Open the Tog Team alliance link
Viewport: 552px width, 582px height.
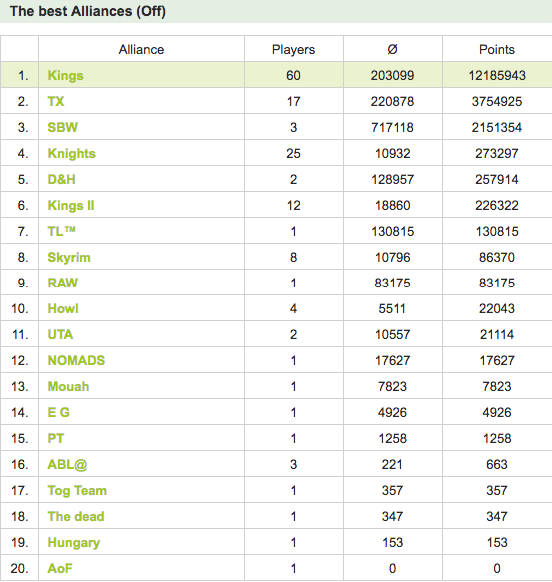(77, 491)
